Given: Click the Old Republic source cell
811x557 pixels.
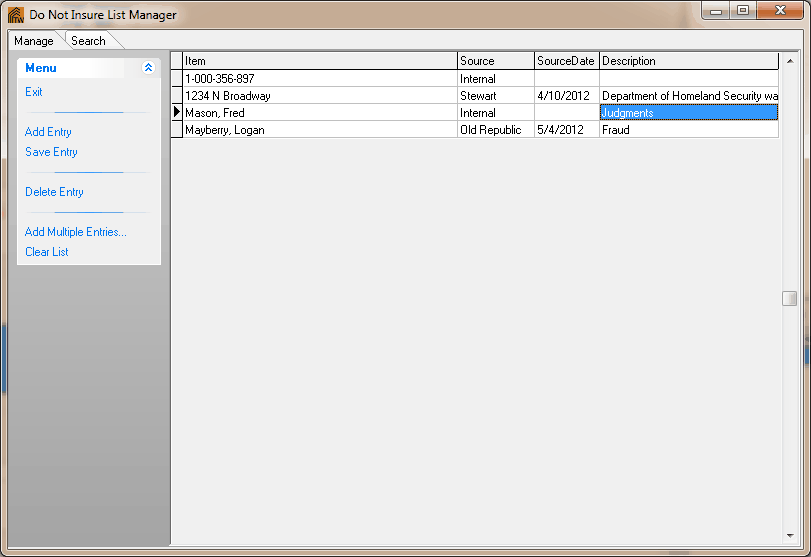Looking at the screenshot, I should (x=495, y=130).
